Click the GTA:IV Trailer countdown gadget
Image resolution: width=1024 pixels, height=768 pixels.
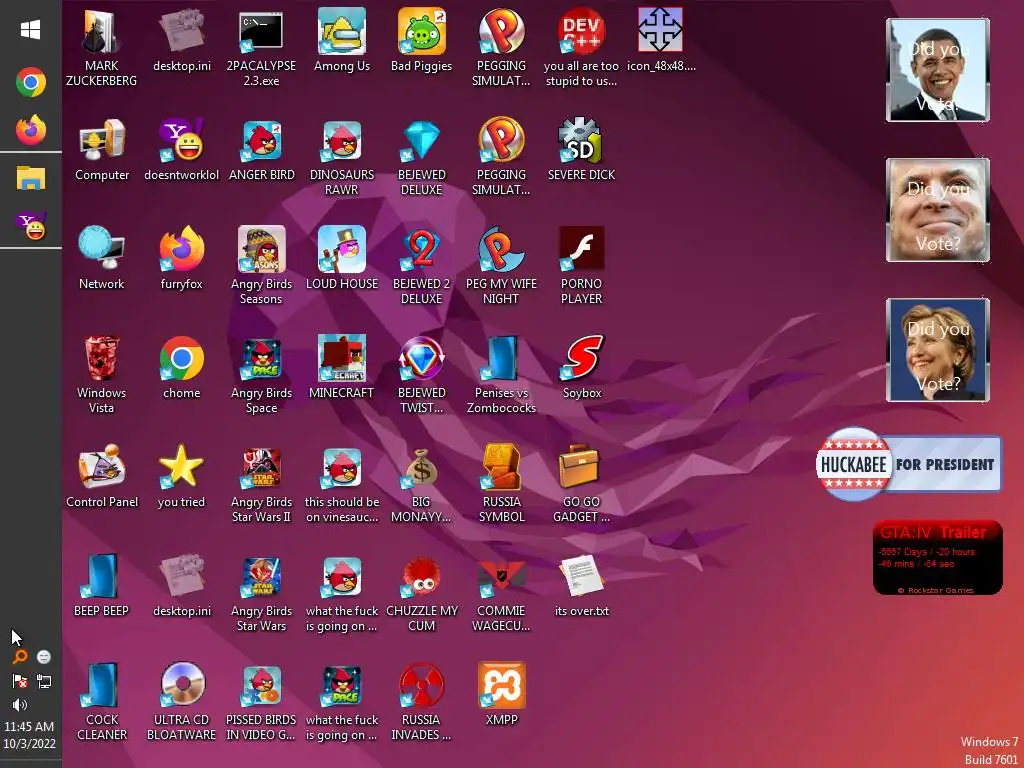pyautogui.click(x=938, y=558)
